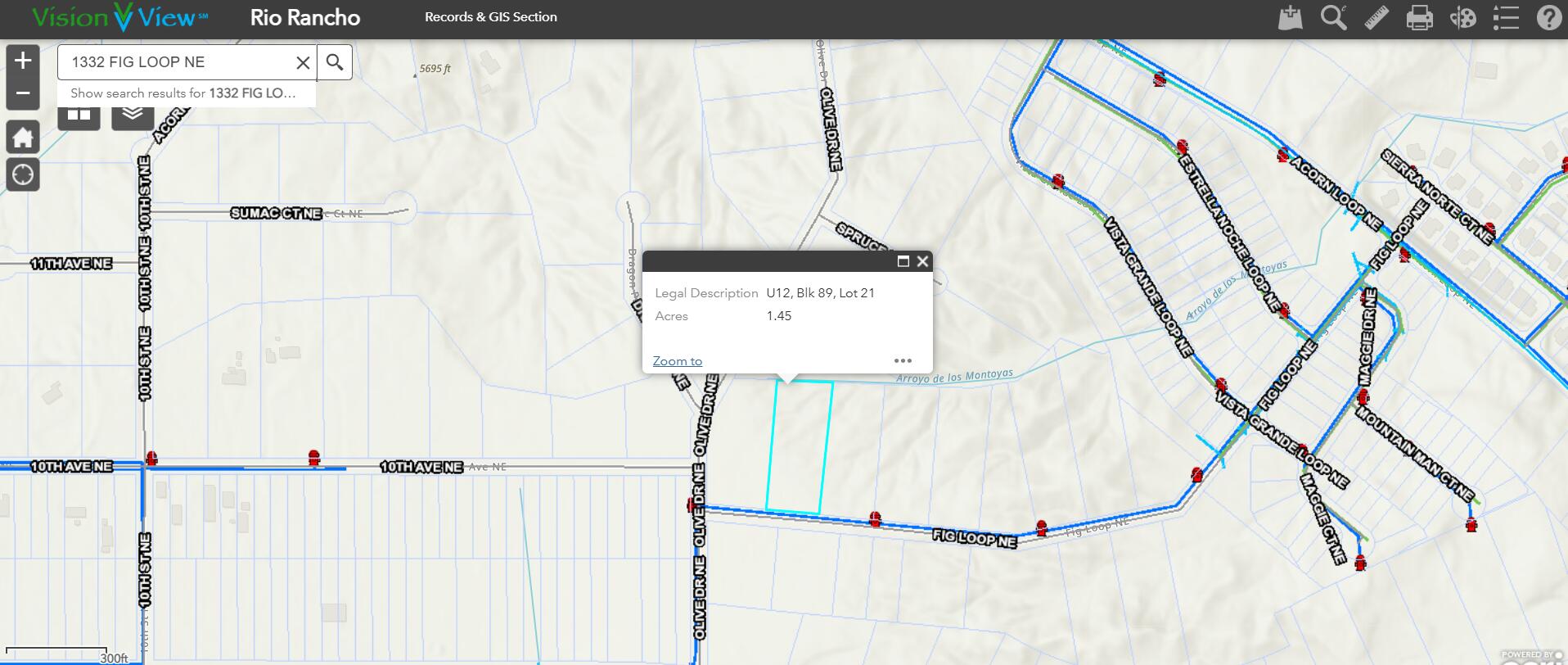Viewport: 1568px width, 665px height.
Task: Maximize the parcel info popup
Action: click(x=903, y=261)
